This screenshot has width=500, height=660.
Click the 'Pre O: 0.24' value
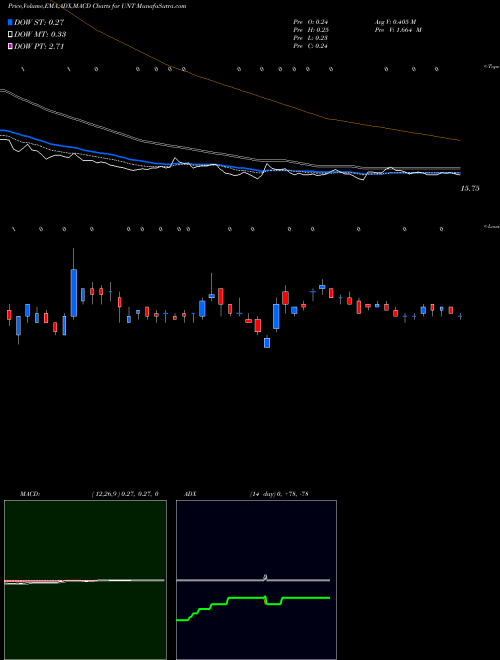[311, 22]
